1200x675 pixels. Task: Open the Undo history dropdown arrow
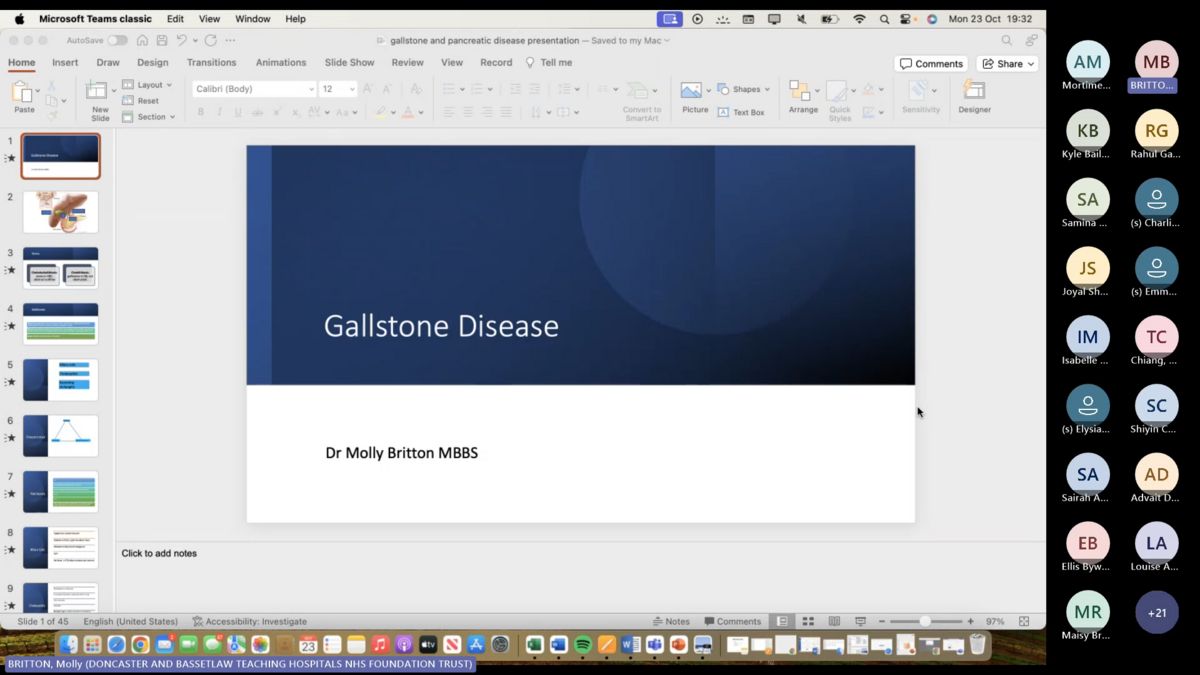point(194,40)
